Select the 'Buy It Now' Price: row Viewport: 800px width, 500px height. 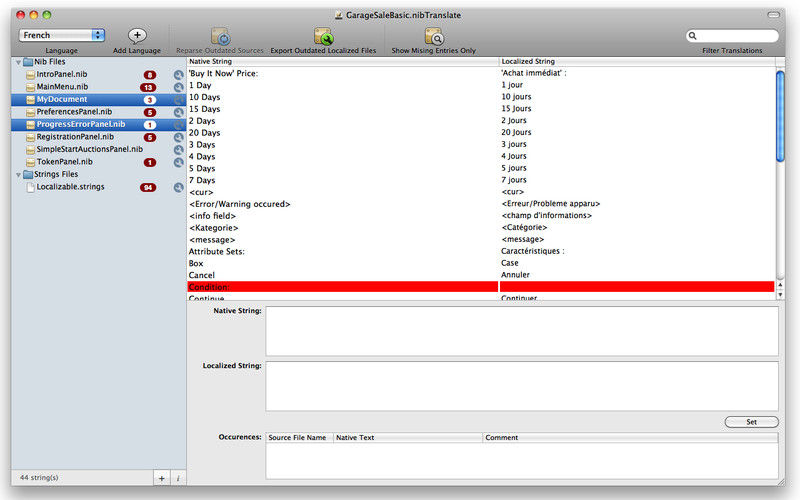point(481,73)
